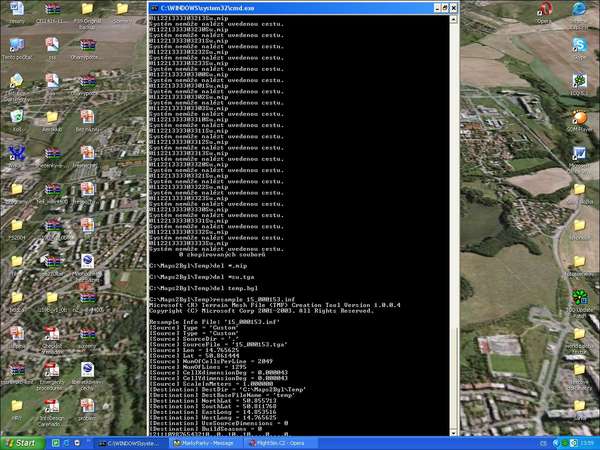Click the first quick launch icon
600x450 pixels.
pyautogui.click(x=55, y=443)
